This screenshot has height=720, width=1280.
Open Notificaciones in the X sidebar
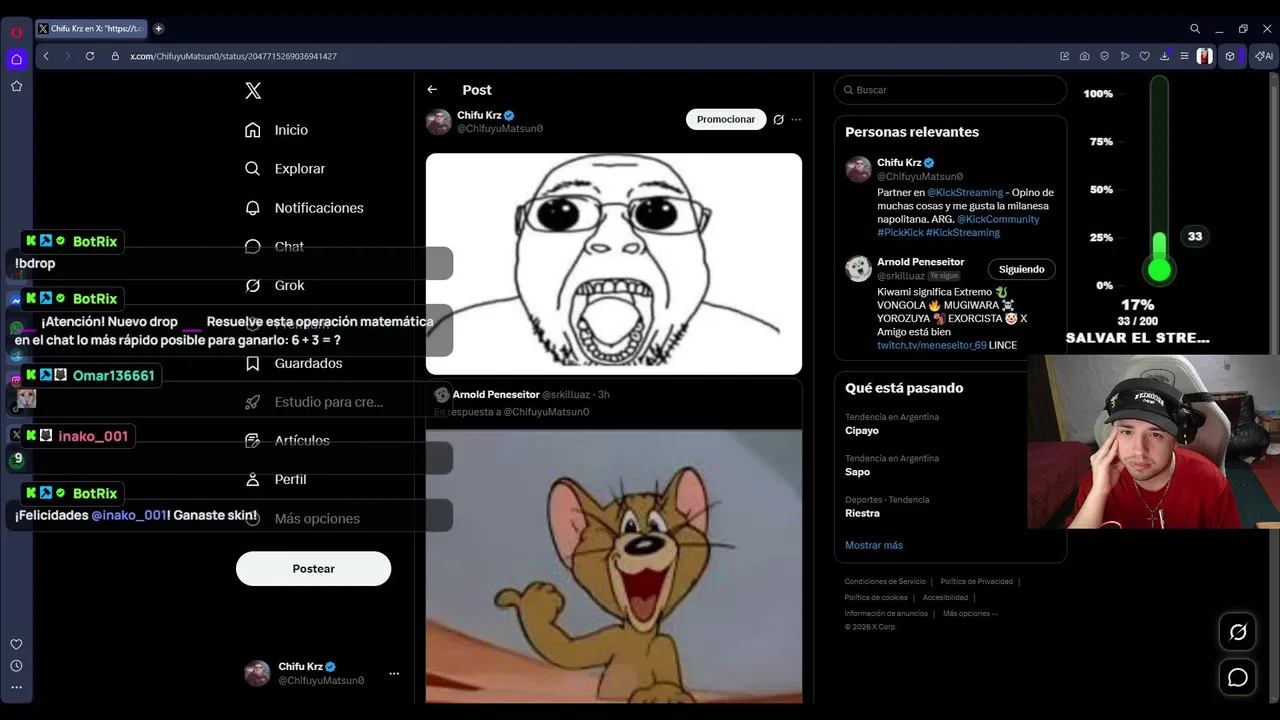305,208
